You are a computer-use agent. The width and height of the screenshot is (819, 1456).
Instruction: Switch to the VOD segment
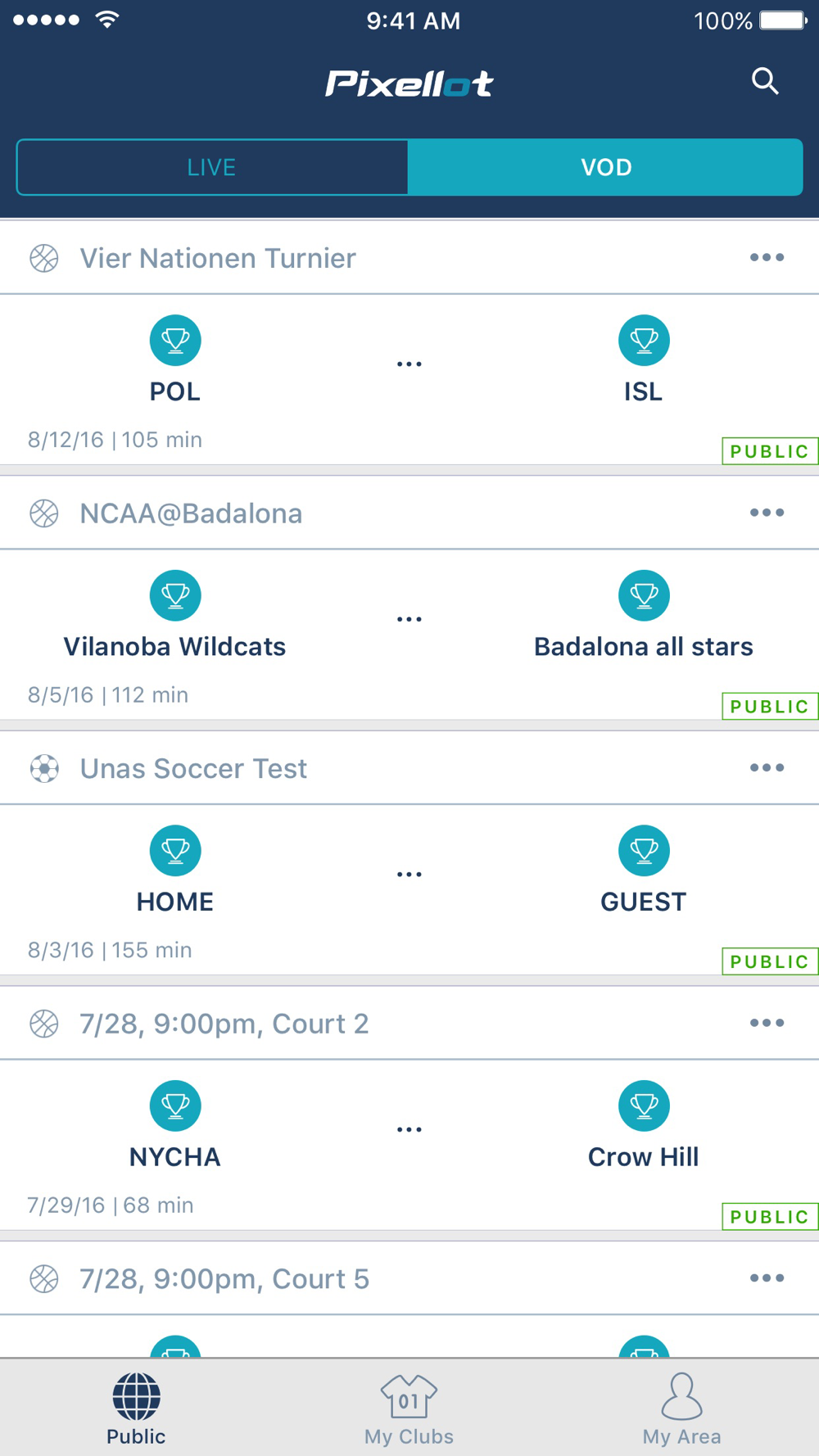pos(605,167)
